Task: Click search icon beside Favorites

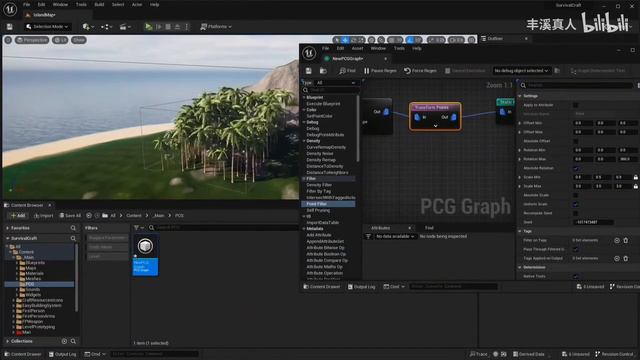Action: click(73, 228)
